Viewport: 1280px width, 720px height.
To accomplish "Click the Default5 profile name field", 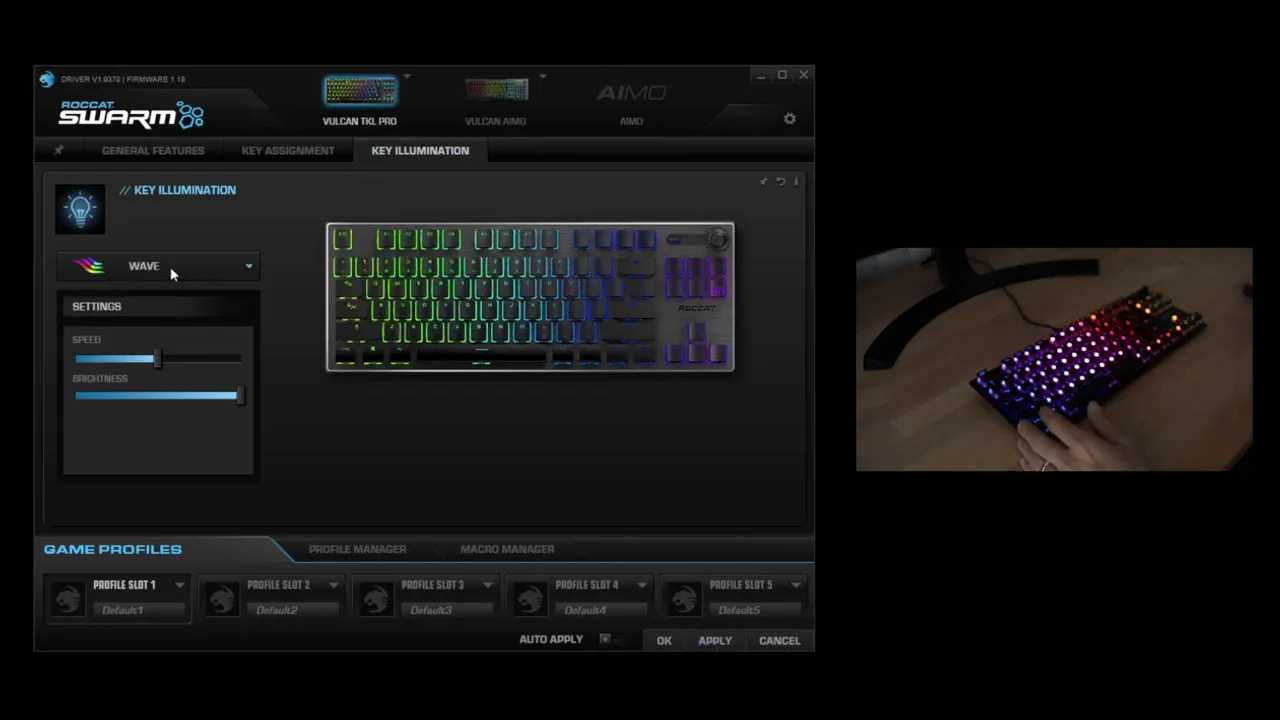I will [x=755, y=610].
